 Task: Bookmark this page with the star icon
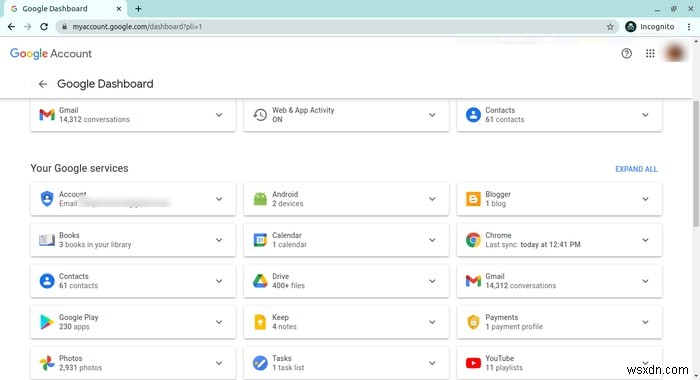click(x=610, y=27)
